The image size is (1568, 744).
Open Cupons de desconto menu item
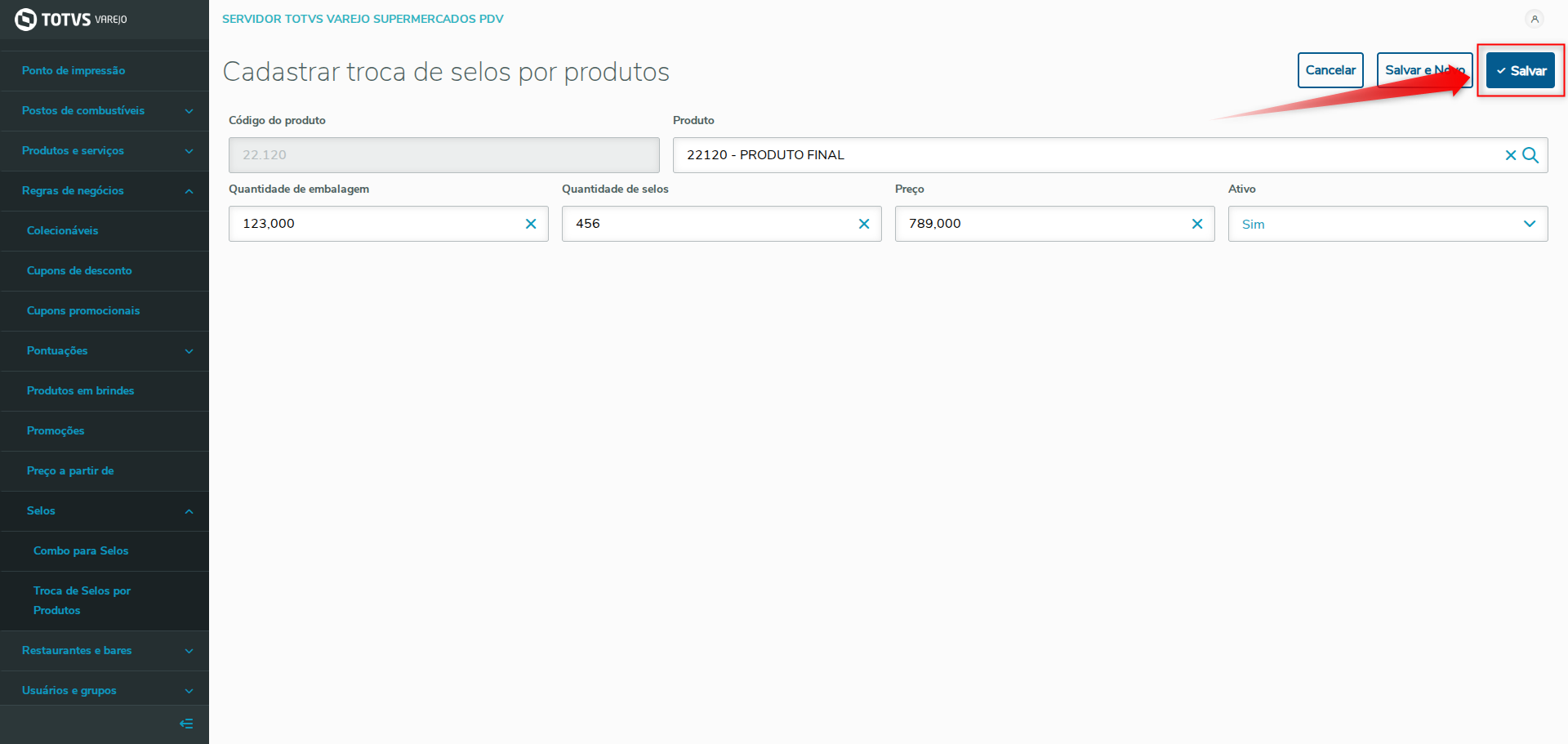point(79,270)
